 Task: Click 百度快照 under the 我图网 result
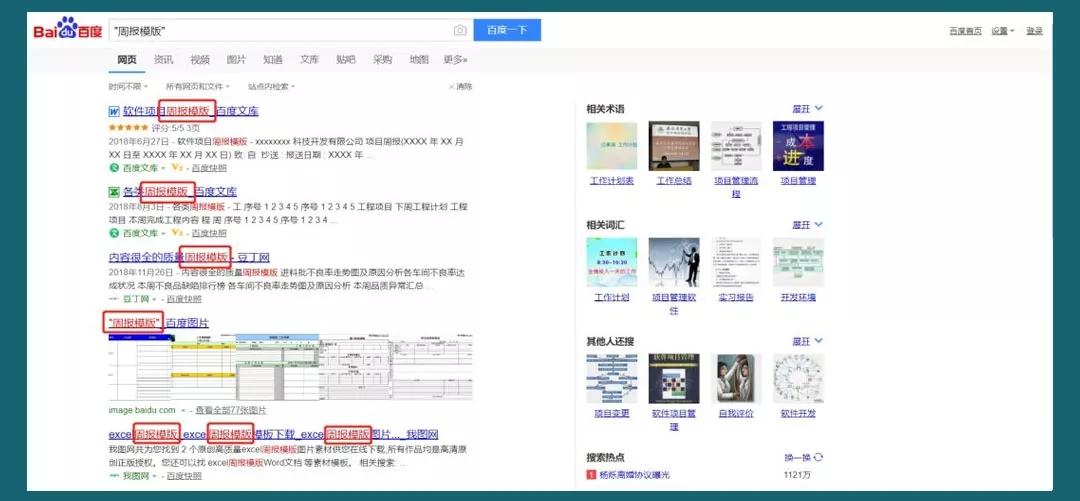[184, 476]
